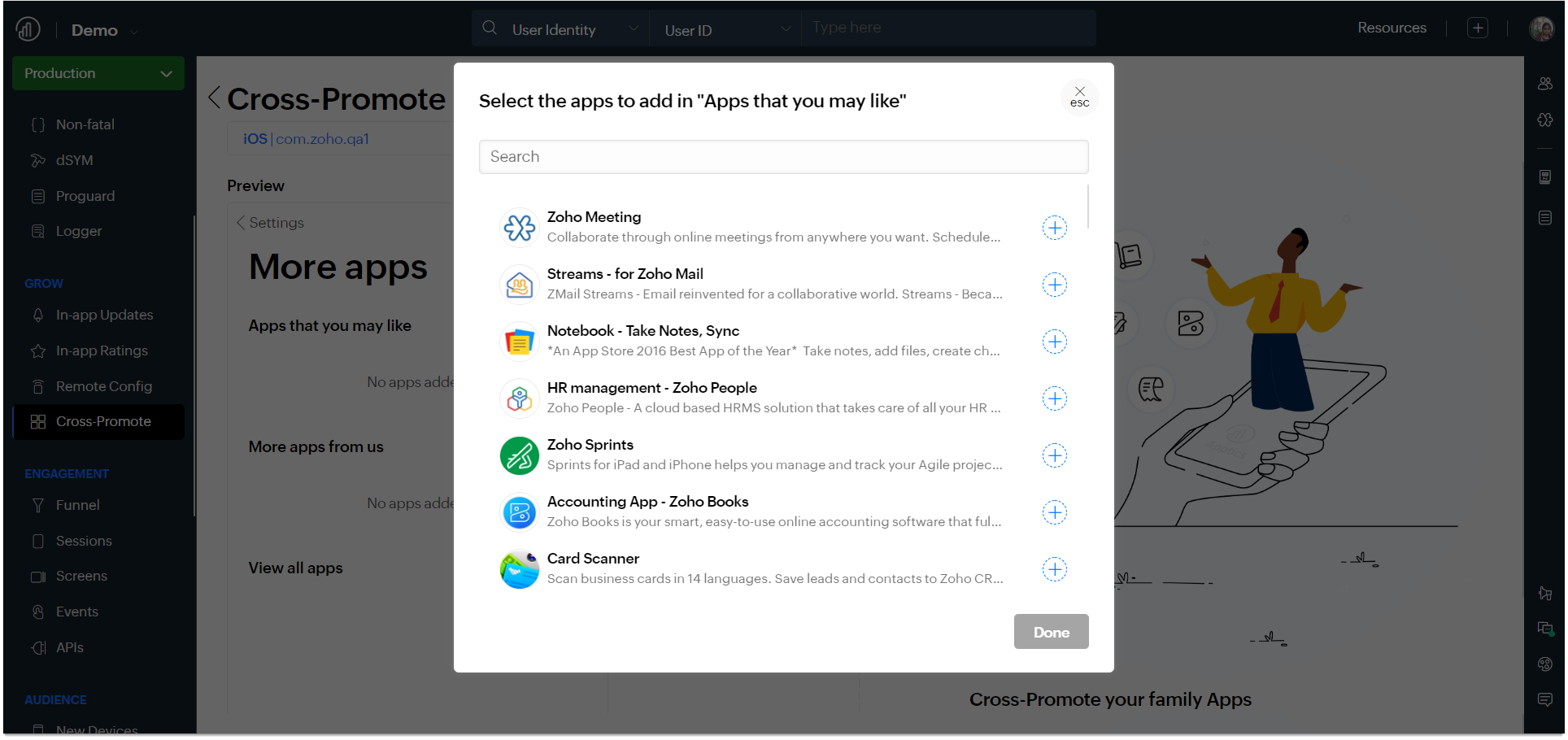Add Zoho Sprints via plus icon

pyautogui.click(x=1055, y=455)
